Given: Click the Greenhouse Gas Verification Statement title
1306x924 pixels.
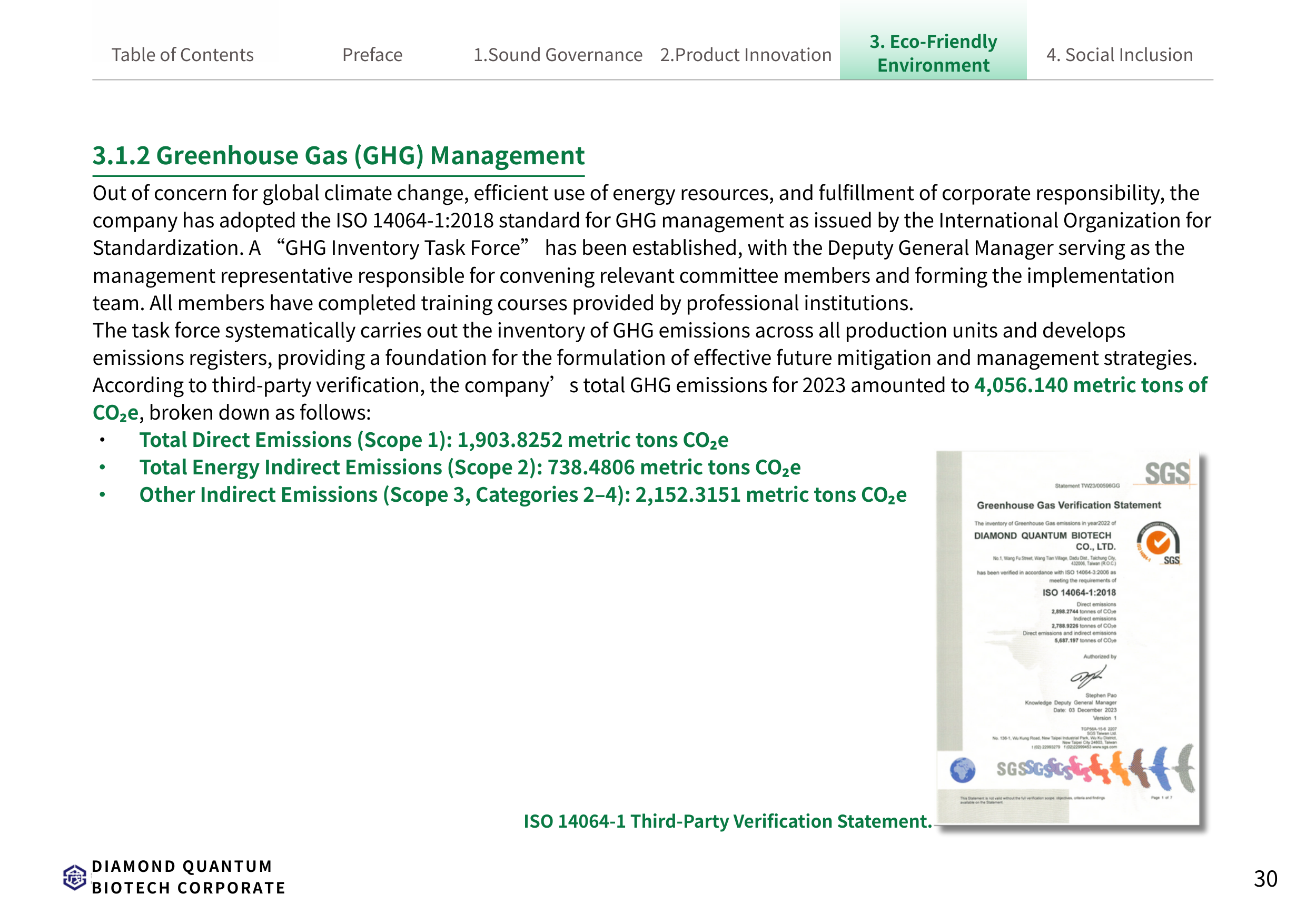Looking at the screenshot, I should [x=1068, y=505].
